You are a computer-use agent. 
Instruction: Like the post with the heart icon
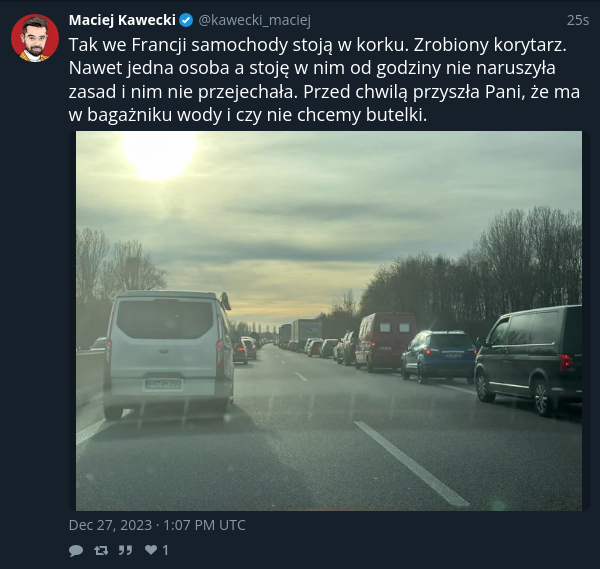tap(151, 550)
